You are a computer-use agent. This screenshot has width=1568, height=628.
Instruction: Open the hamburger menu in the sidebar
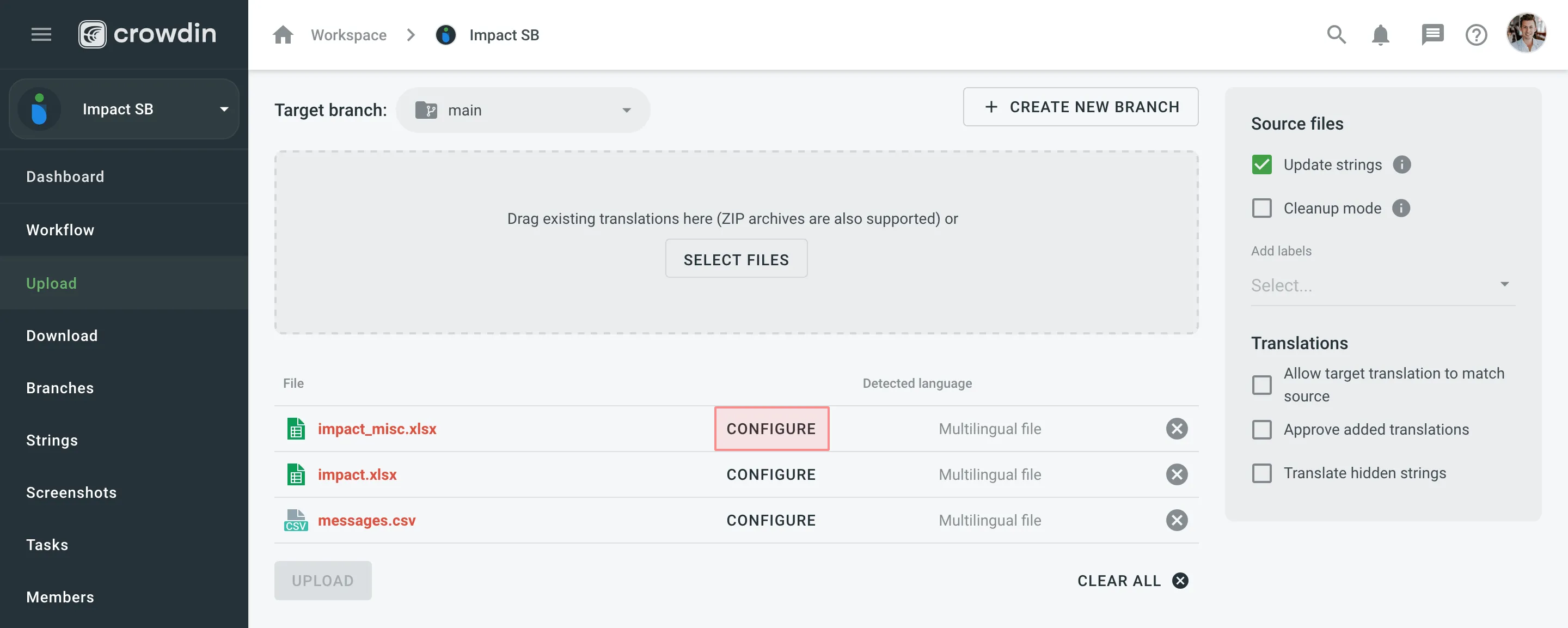coord(41,35)
